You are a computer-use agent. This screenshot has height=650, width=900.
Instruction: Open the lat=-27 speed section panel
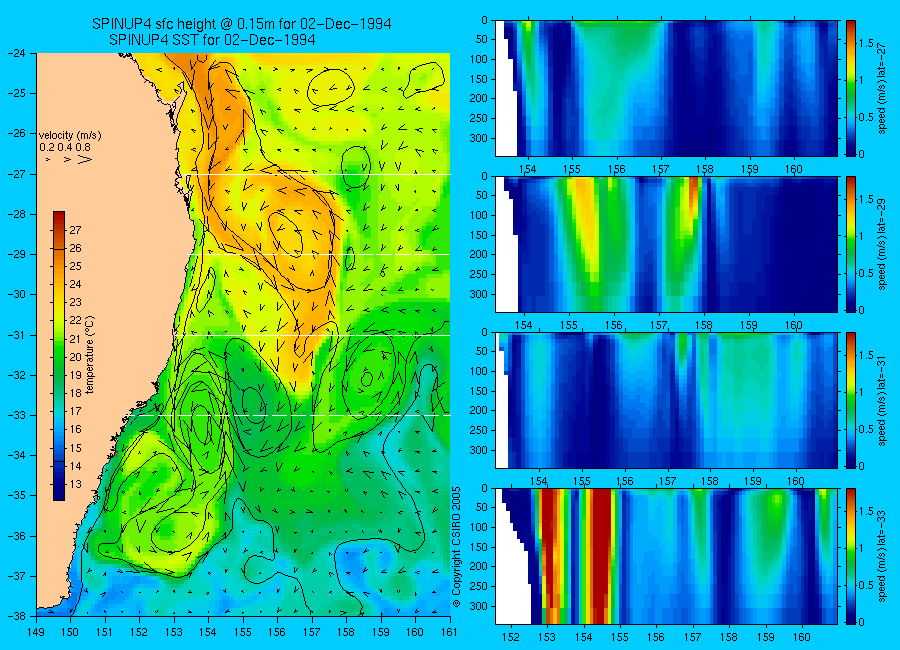pos(666,88)
